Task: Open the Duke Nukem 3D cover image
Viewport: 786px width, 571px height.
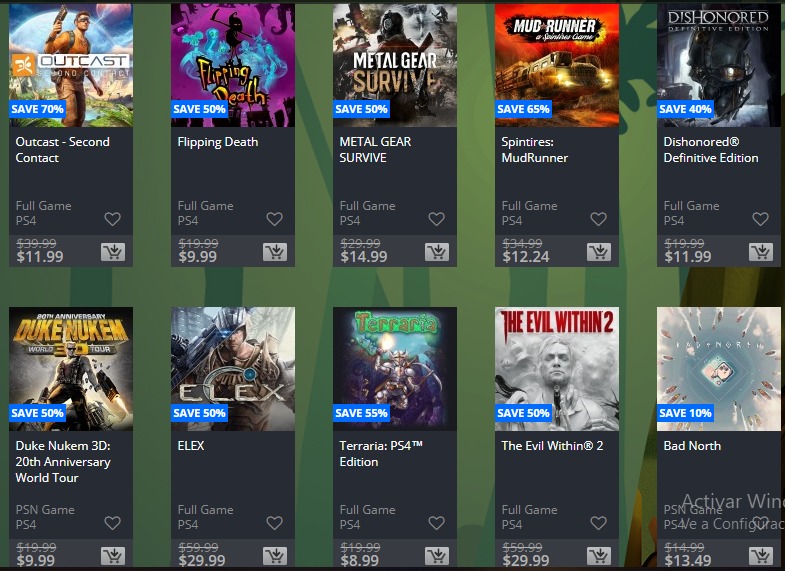Action: click(71, 369)
